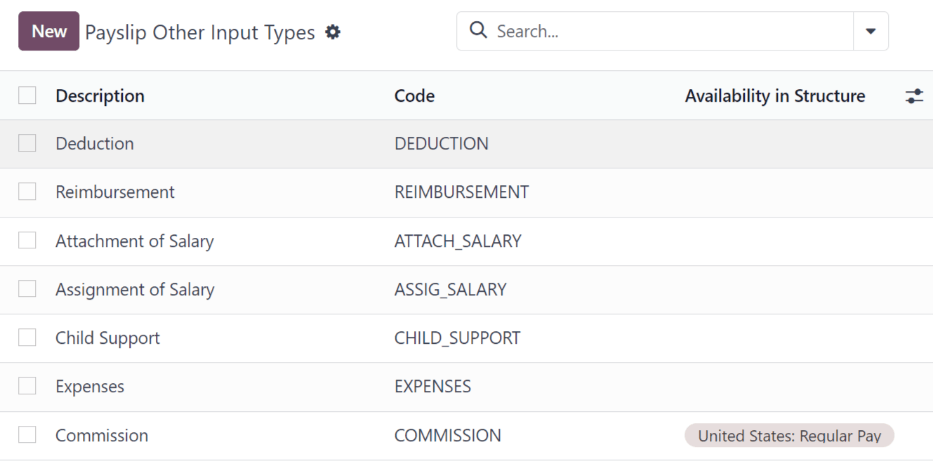This screenshot has width=933, height=461.
Task: Sort by the Code column header
Action: (x=414, y=96)
